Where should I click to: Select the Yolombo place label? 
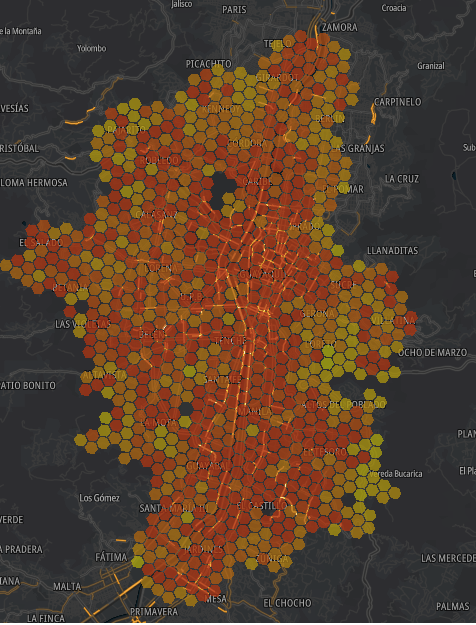(92, 48)
